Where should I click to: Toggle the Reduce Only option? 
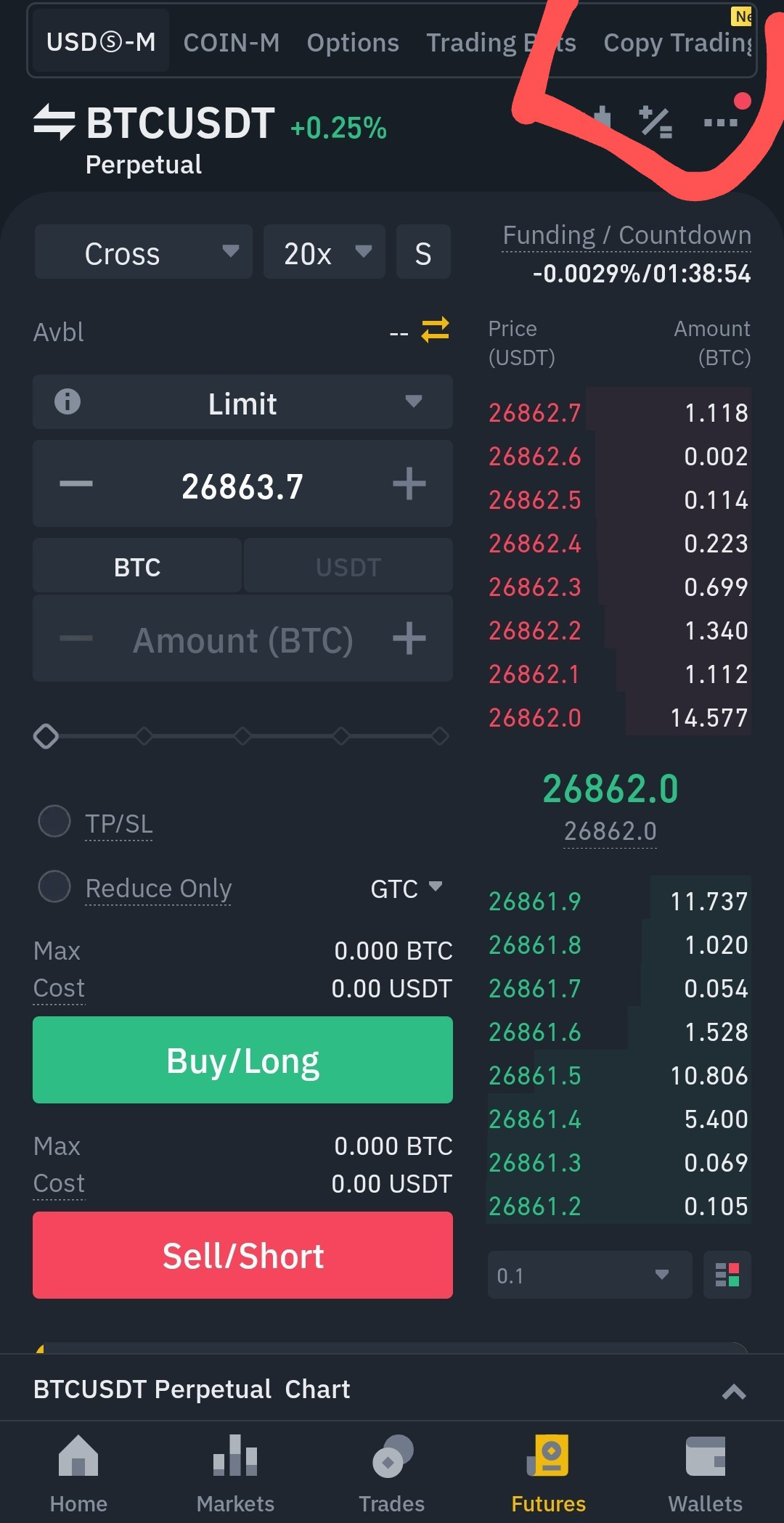[x=54, y=886]
